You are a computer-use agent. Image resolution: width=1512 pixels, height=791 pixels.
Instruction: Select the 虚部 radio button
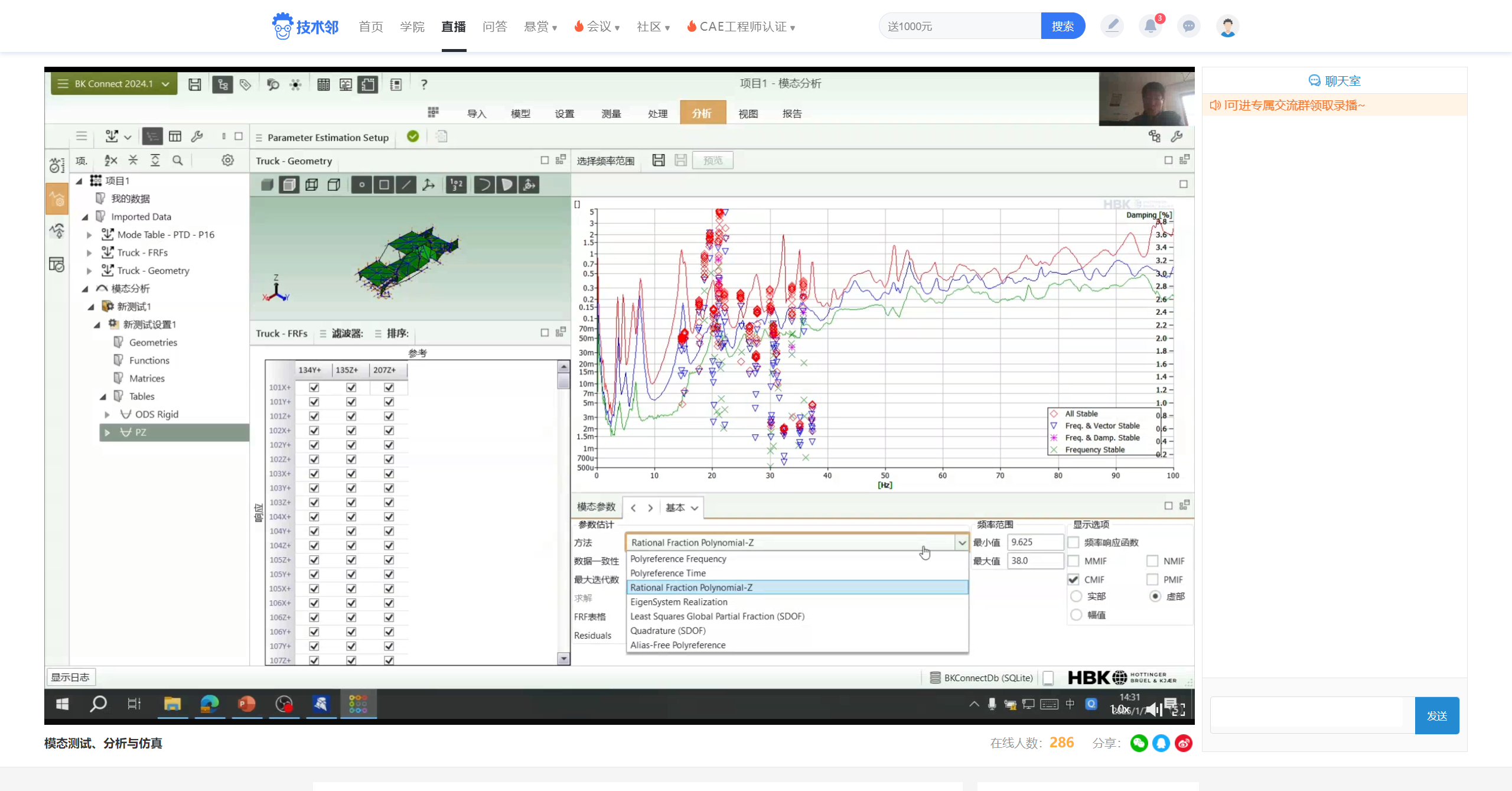[x=1155, y=597]
